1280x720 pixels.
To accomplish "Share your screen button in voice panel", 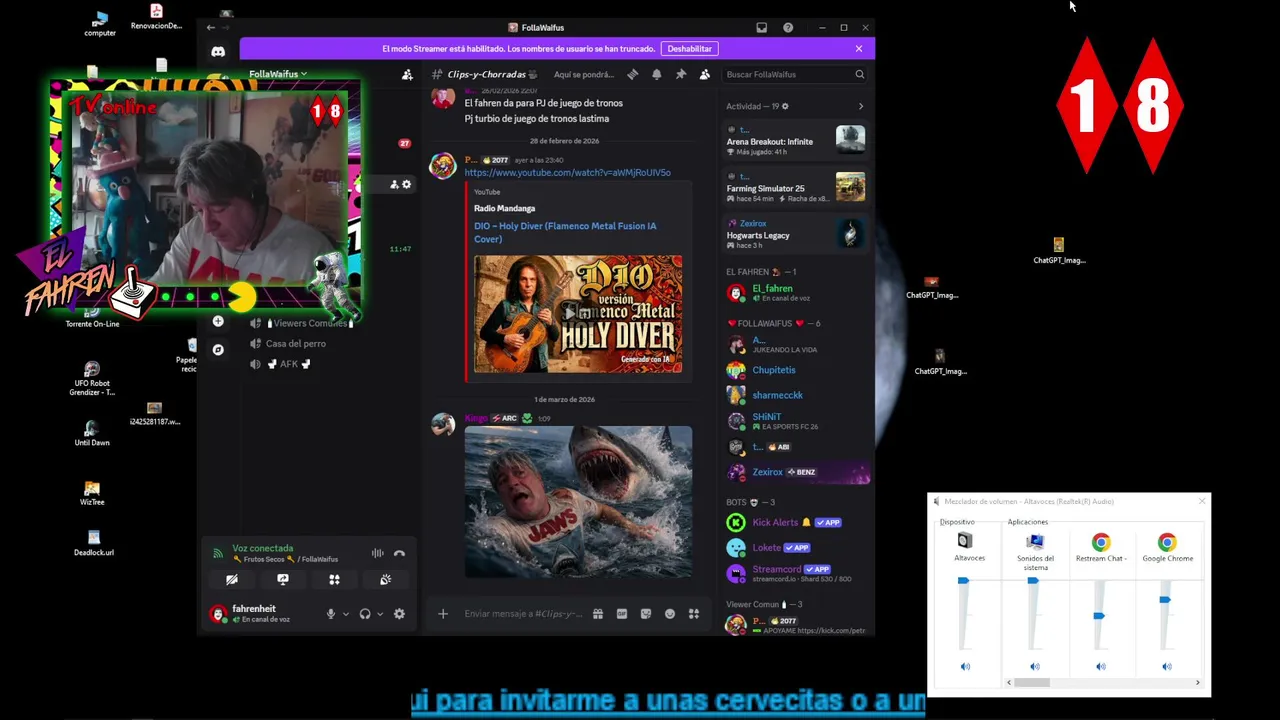I will tap(283, 579).
